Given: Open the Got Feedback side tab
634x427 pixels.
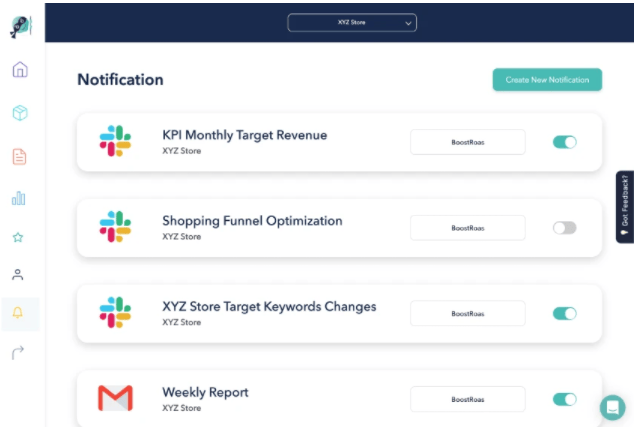Looking at the screenshot, I should click(x=624, y=207).
